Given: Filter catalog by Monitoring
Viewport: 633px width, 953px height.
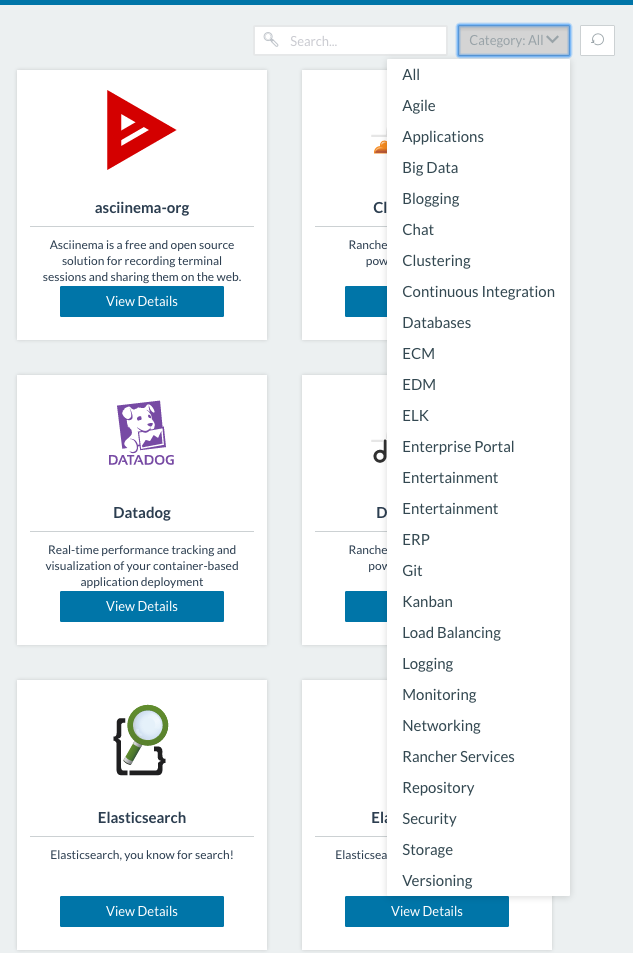Looking at the screenshot, I should (439, 695).
